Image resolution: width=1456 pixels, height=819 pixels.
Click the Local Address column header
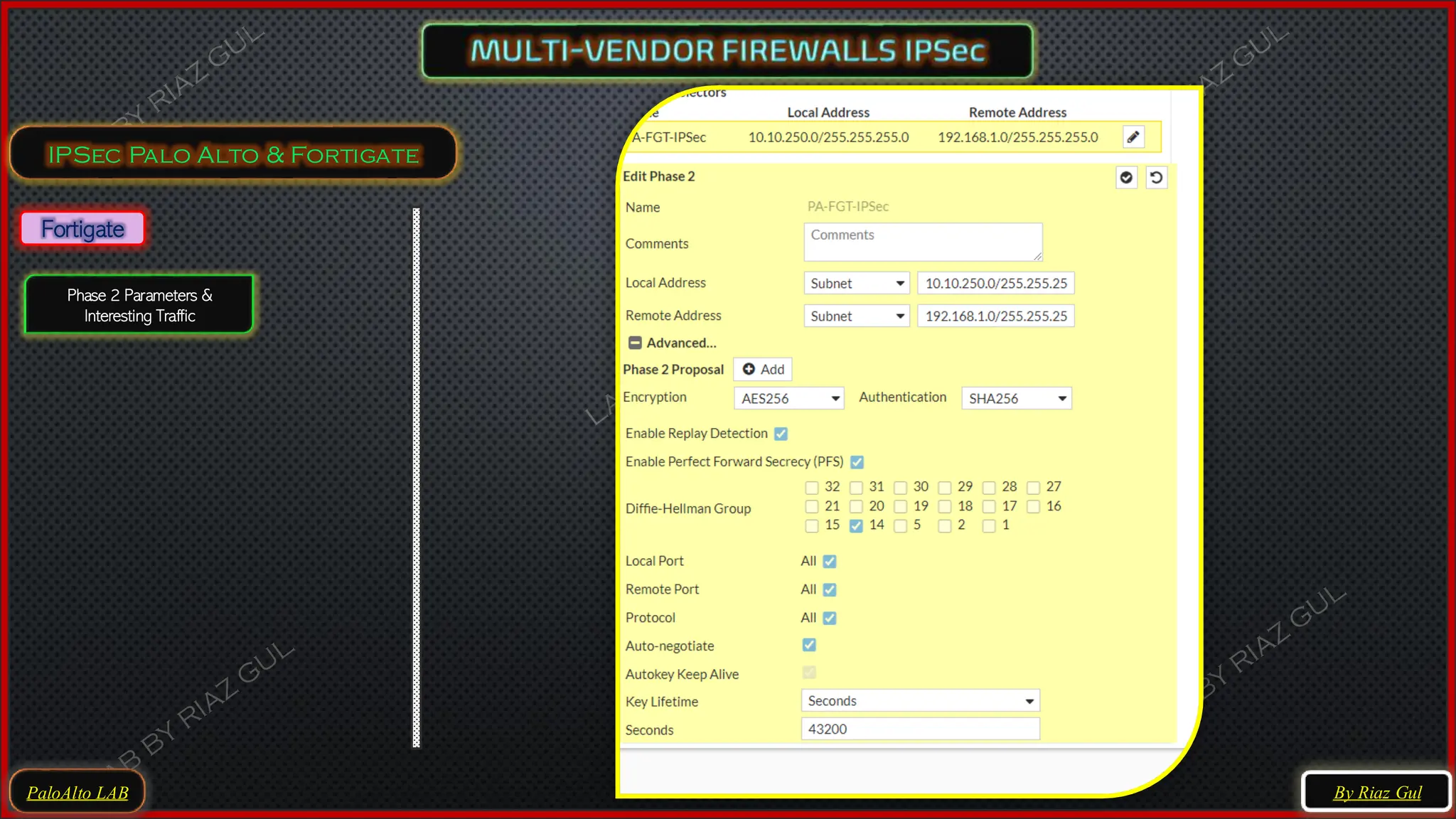[x=828, y=112]
